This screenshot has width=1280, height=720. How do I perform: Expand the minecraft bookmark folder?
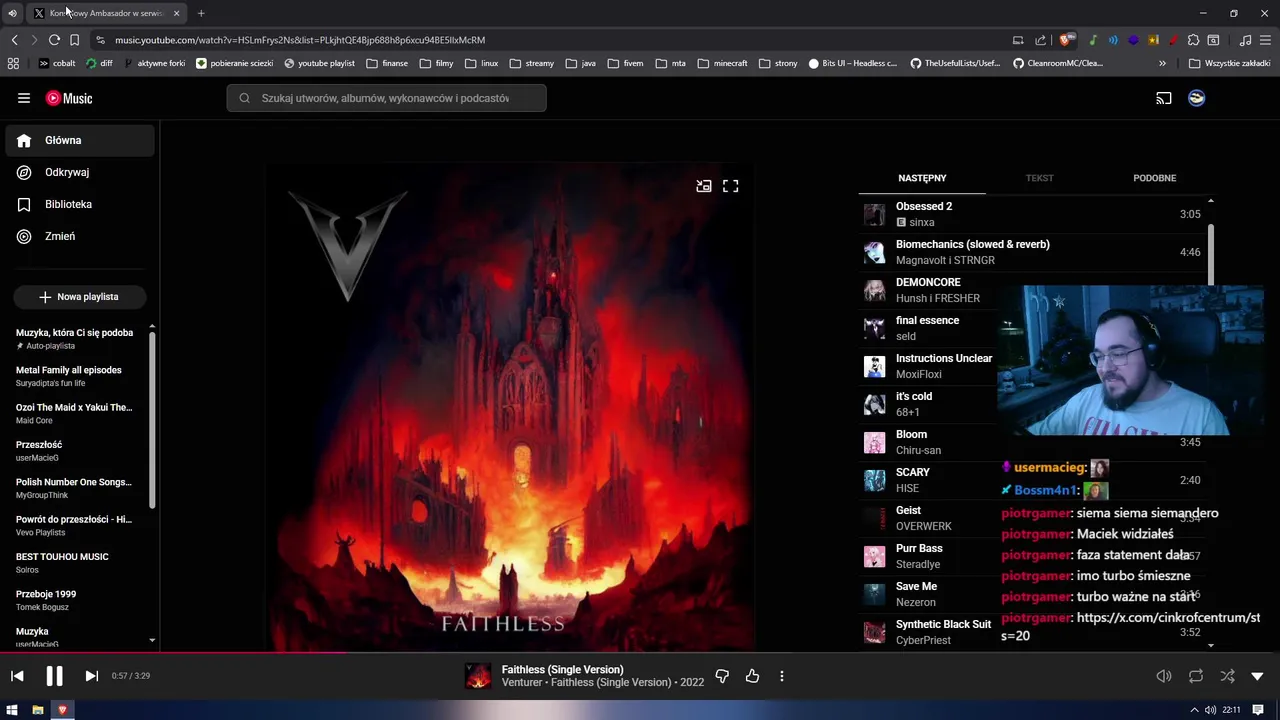click(723, 63)
